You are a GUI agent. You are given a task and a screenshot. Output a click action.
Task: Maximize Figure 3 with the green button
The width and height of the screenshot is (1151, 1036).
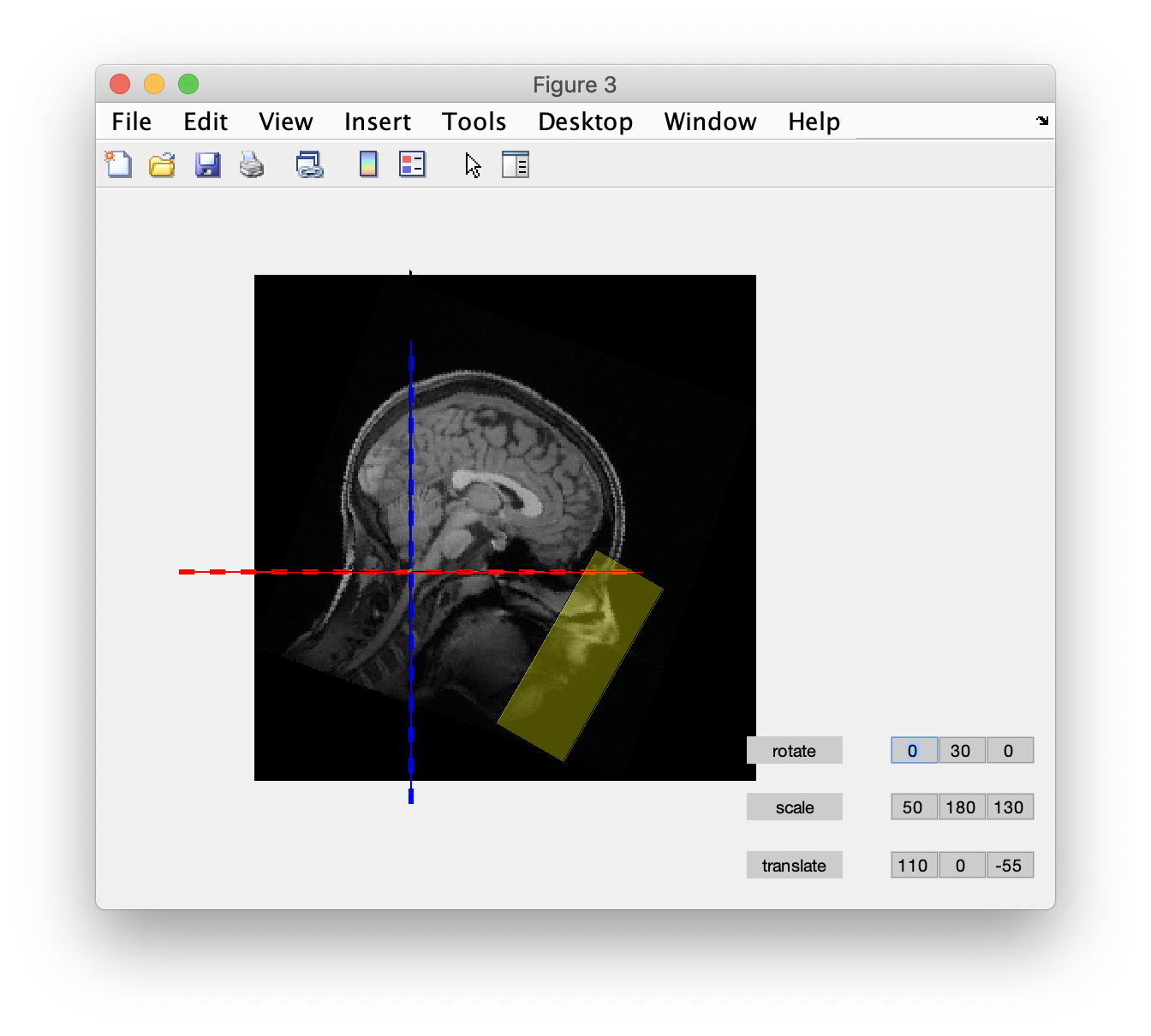point(188,84)
